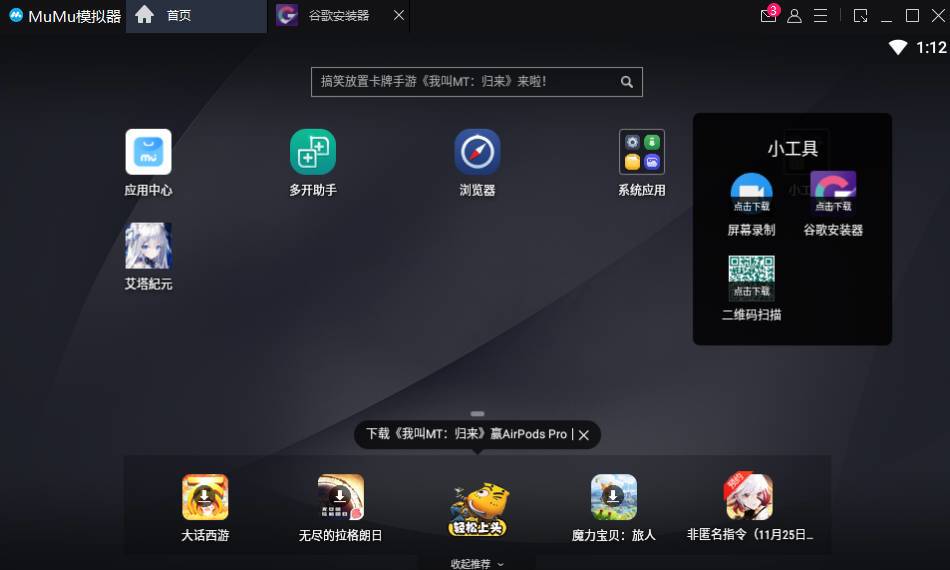
Task: Switch to the 首页 home tab
Action: tap(196, 16)
